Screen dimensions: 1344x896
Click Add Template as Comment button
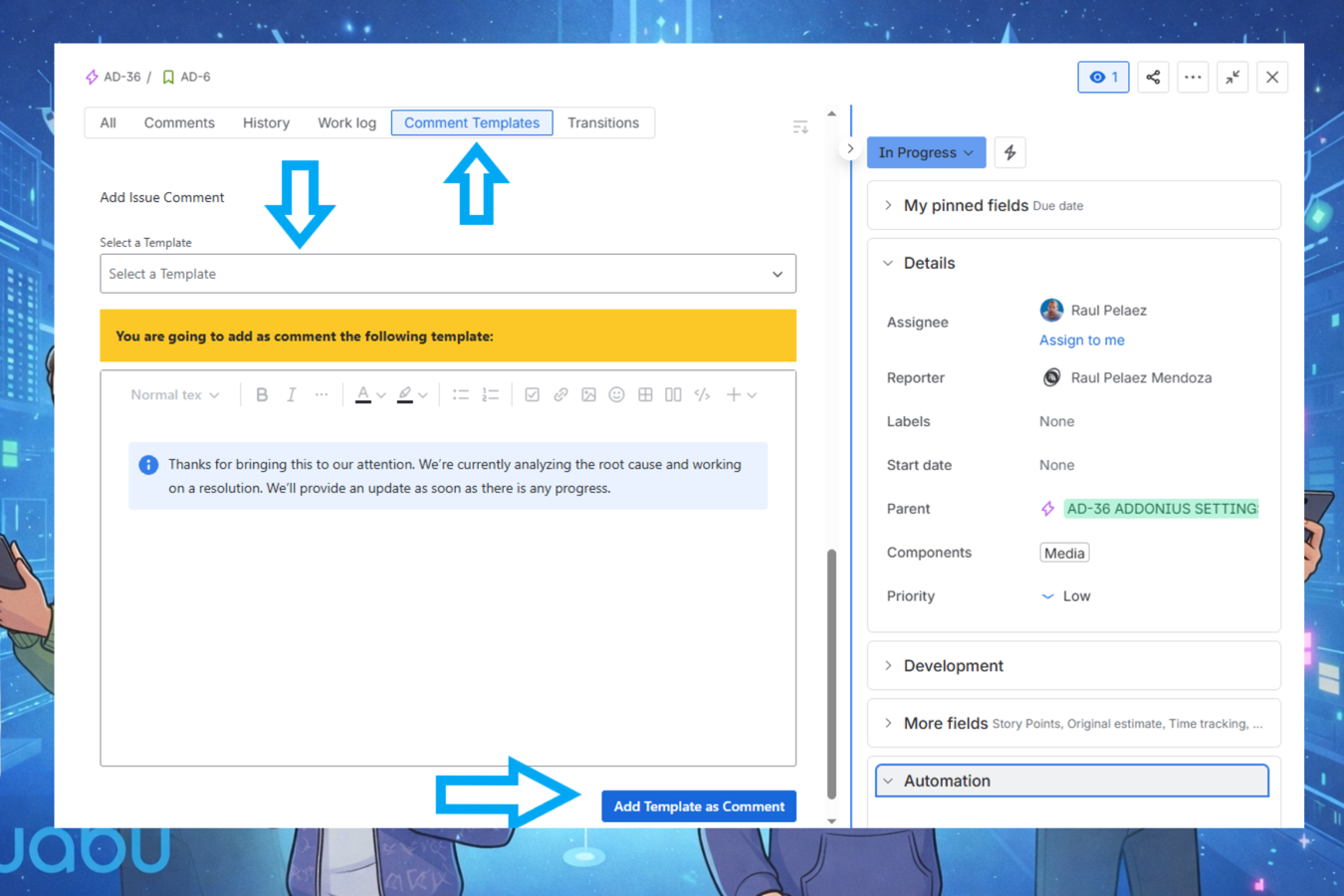tap(699, 806)
